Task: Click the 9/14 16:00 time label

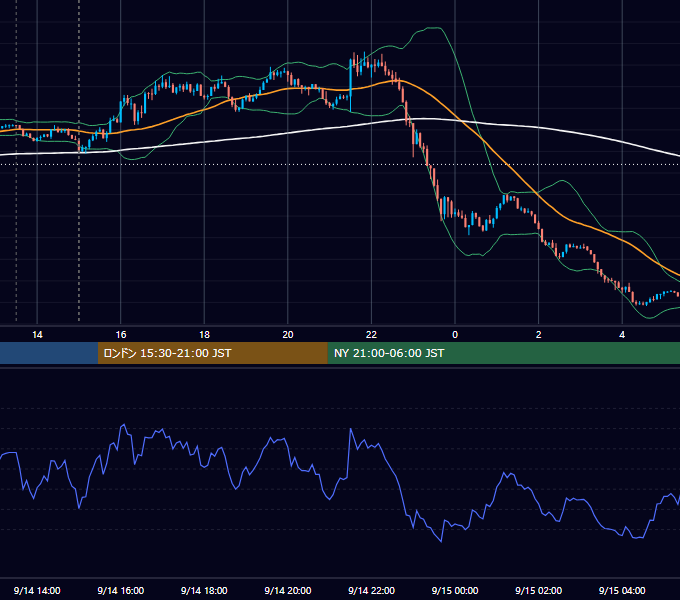Action: click(x=121, y=590)
